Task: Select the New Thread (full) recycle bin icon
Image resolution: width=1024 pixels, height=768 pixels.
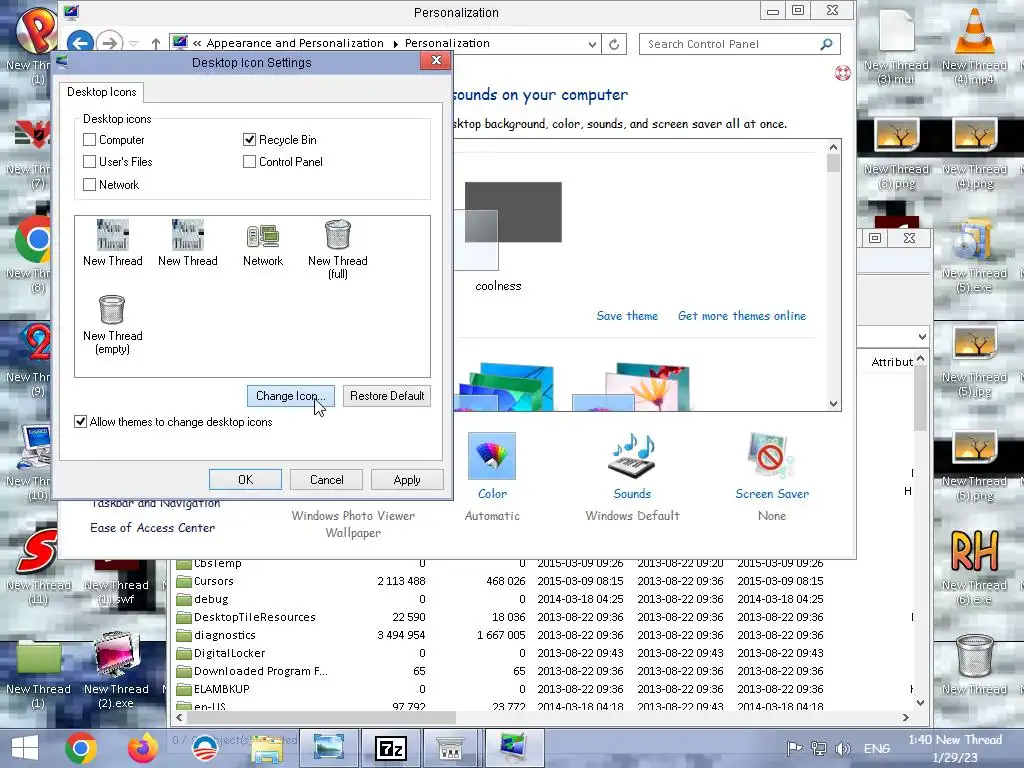Action: (338, 249)
